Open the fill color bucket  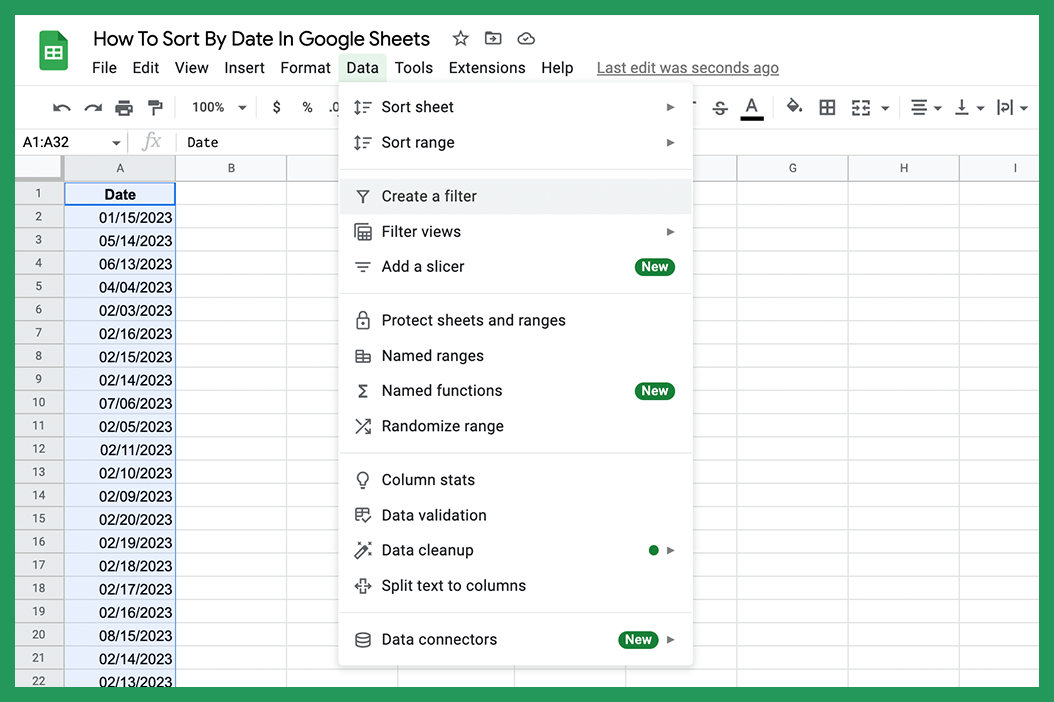(x=795, y=106)
